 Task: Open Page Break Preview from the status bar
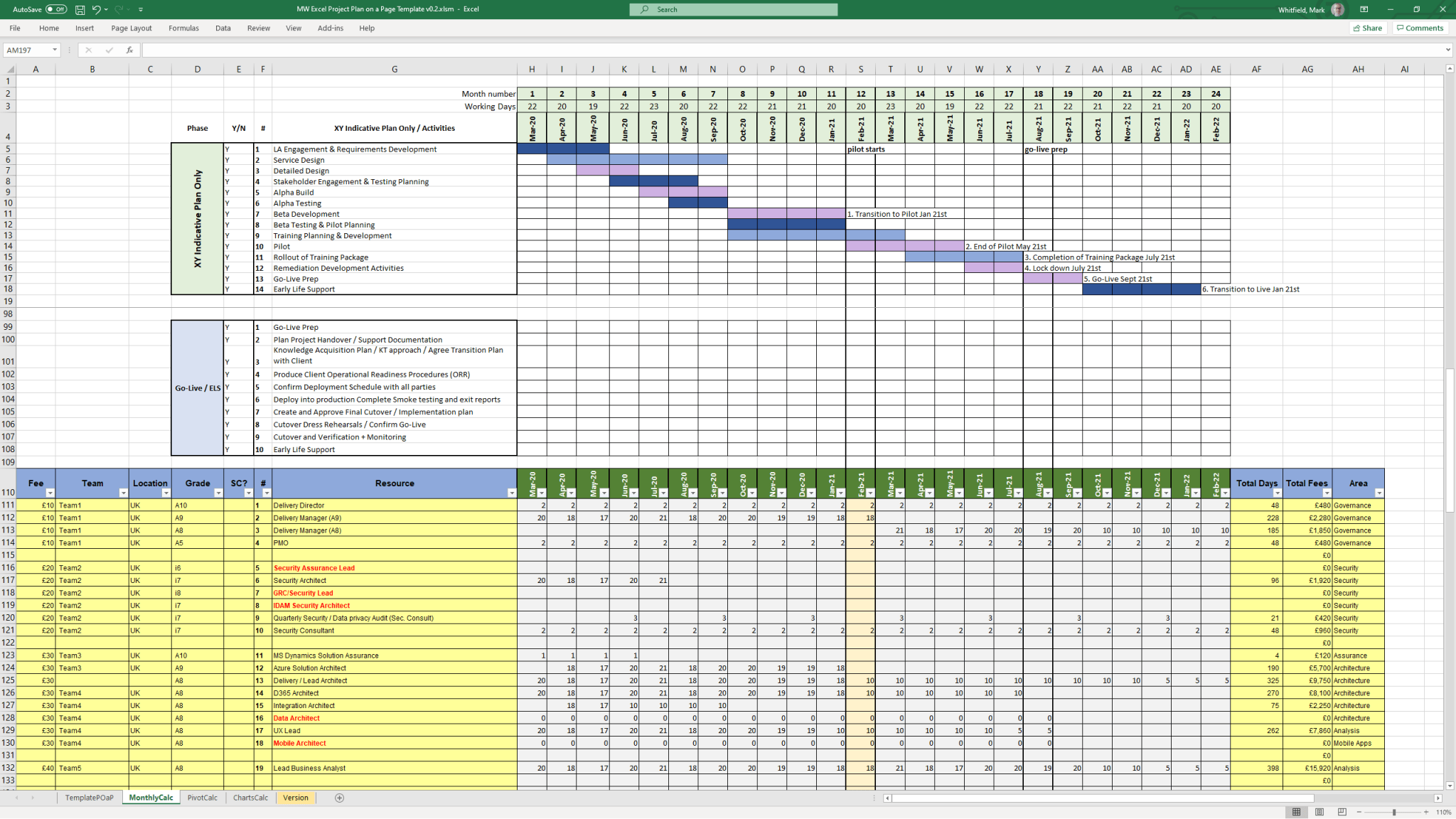pos(1342,811)
